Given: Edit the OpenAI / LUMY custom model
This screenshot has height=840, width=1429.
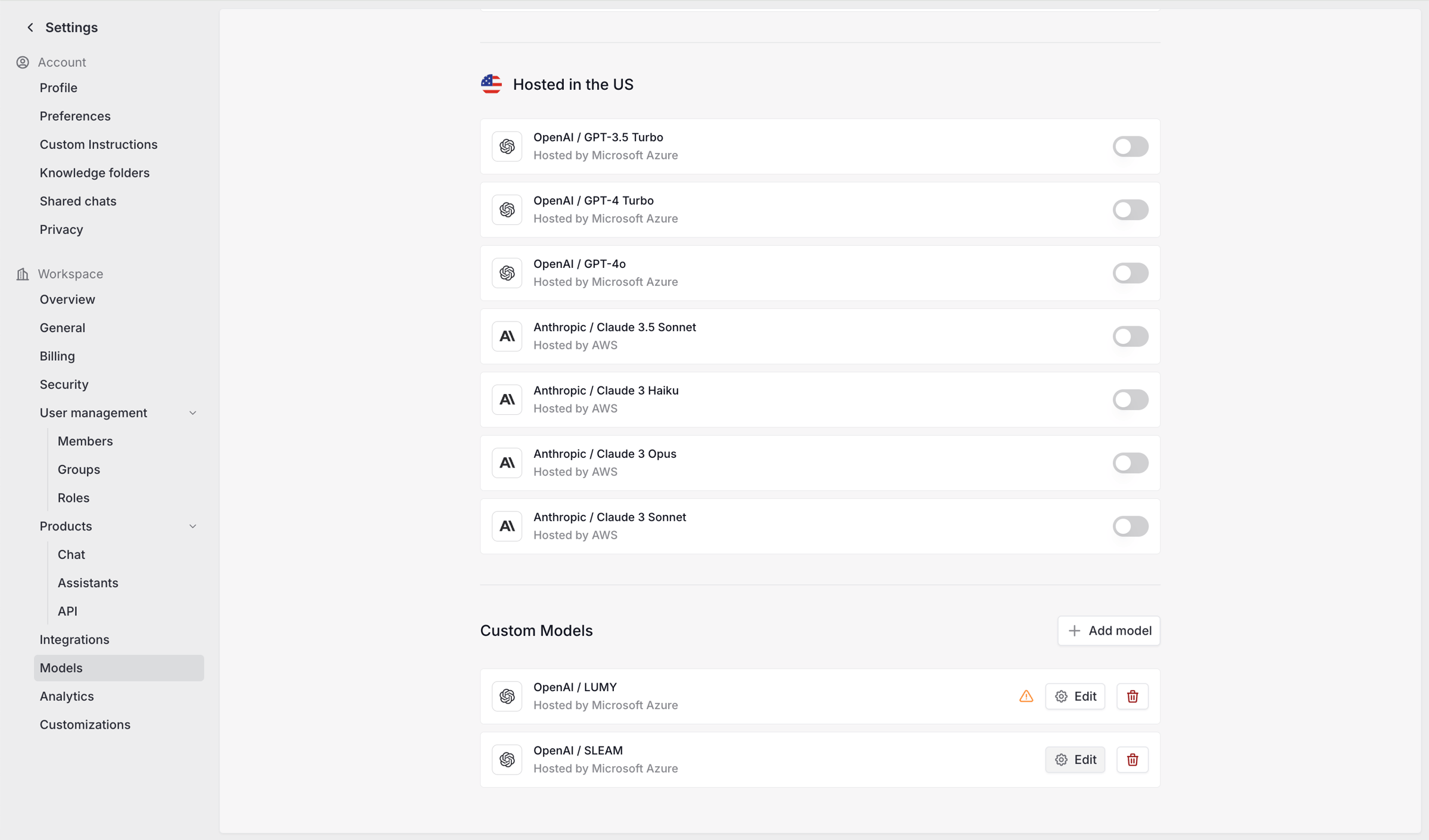Looking at the screenshot, I should click(x=1075, y=696).
